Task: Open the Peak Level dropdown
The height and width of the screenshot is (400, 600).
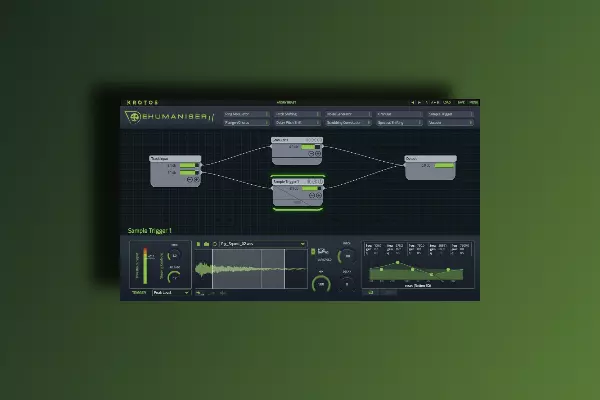Action: tap(171, 293)
